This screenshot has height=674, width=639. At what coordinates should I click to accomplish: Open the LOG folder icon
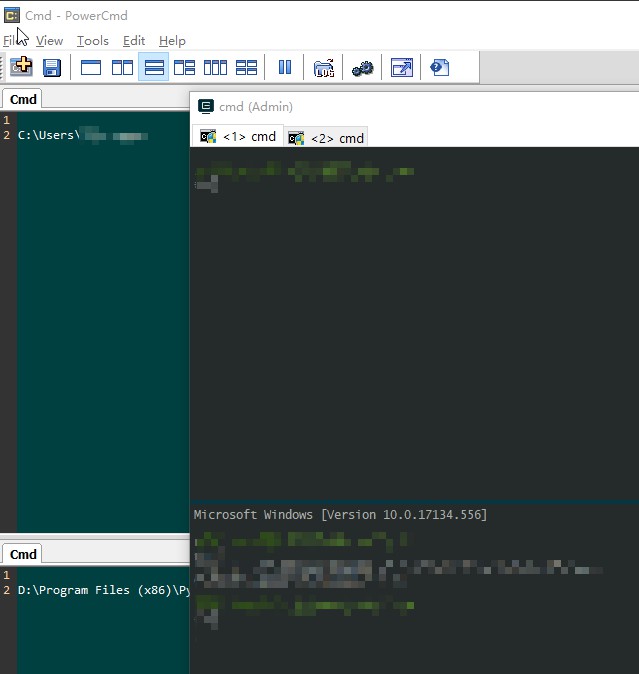point(324,67)
